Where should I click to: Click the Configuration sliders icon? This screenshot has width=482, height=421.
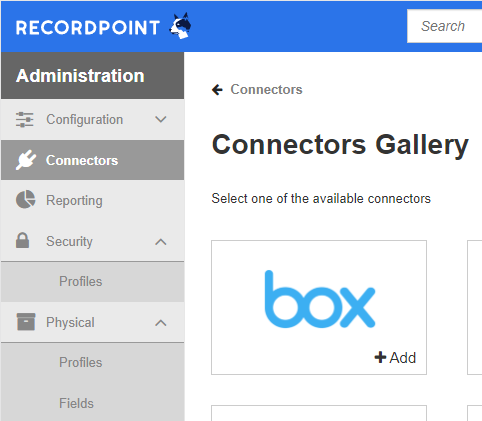click(25, 120)
